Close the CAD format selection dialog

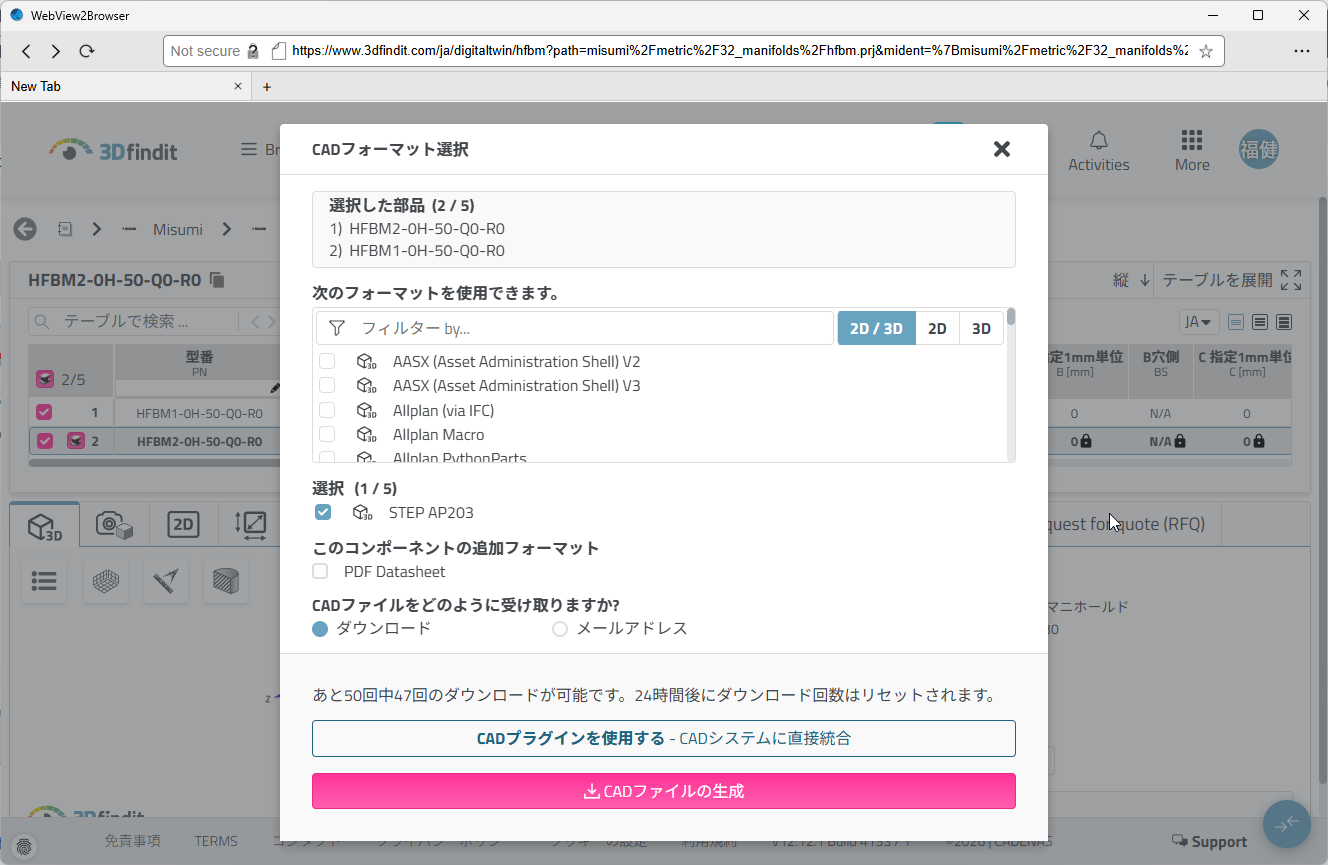pos(1001,149)
